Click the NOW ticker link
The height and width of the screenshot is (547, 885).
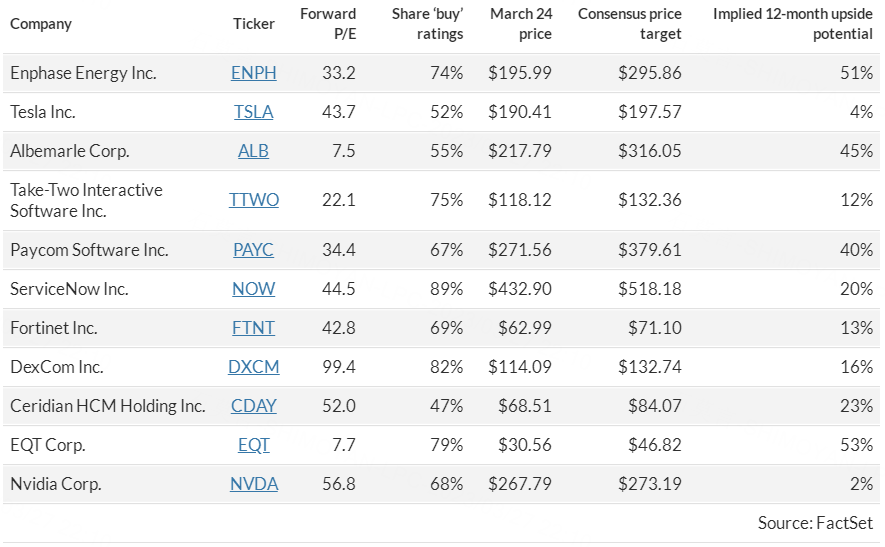click(253, 288)
